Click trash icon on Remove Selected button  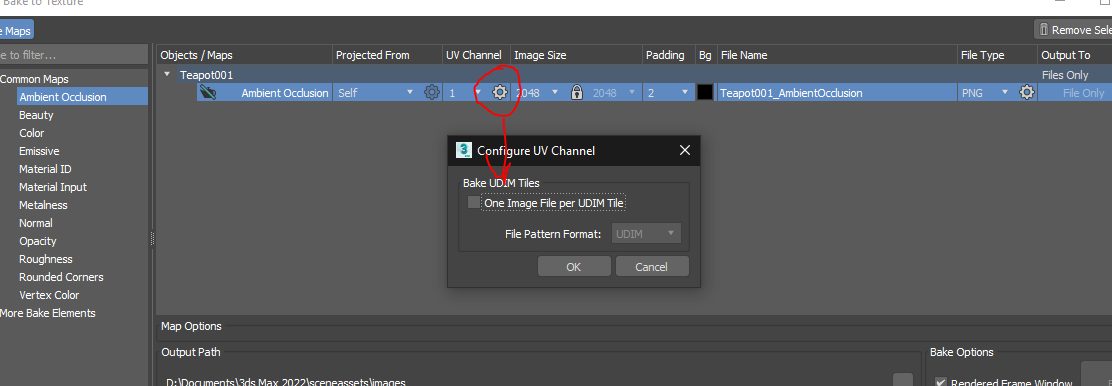tap(1043, 30)
